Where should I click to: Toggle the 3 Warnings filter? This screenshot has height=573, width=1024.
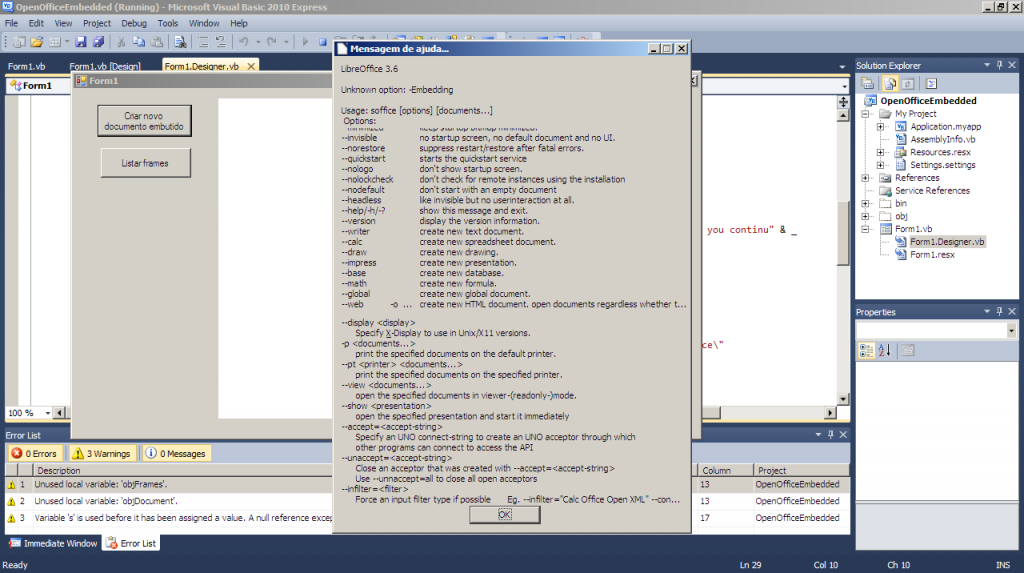[x=101, y=453]
